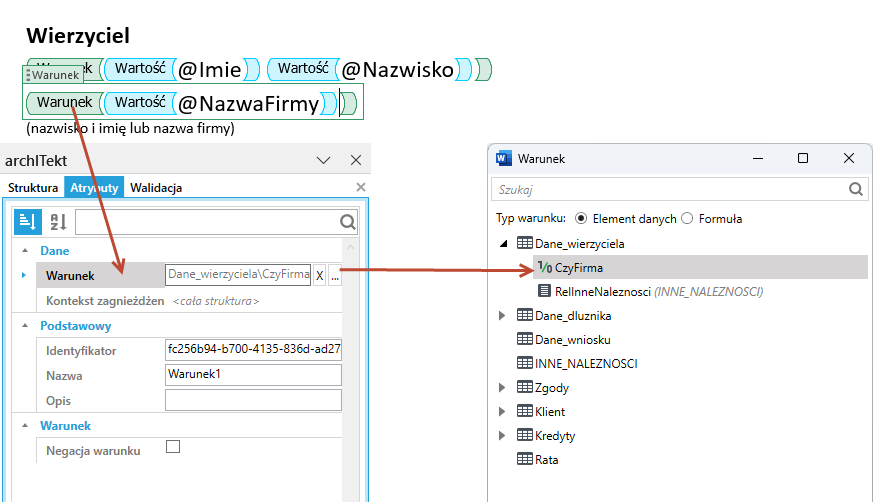Viewport: 885px width, 502px height.
Task: Collapse Dane_wierzyciela tree node
Action: click(x=503, y=244)
